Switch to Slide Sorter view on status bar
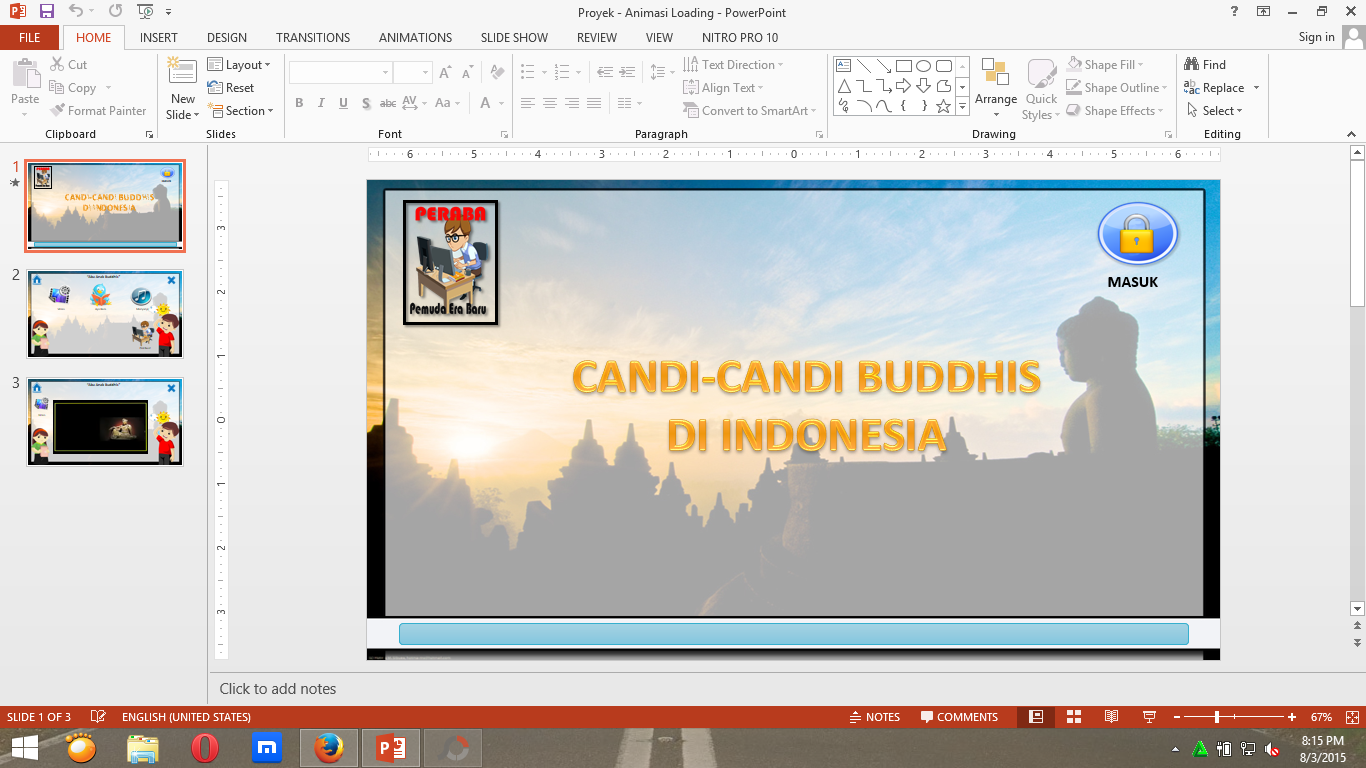The height and width of the screenshot is (768, 1366). 1074,717
